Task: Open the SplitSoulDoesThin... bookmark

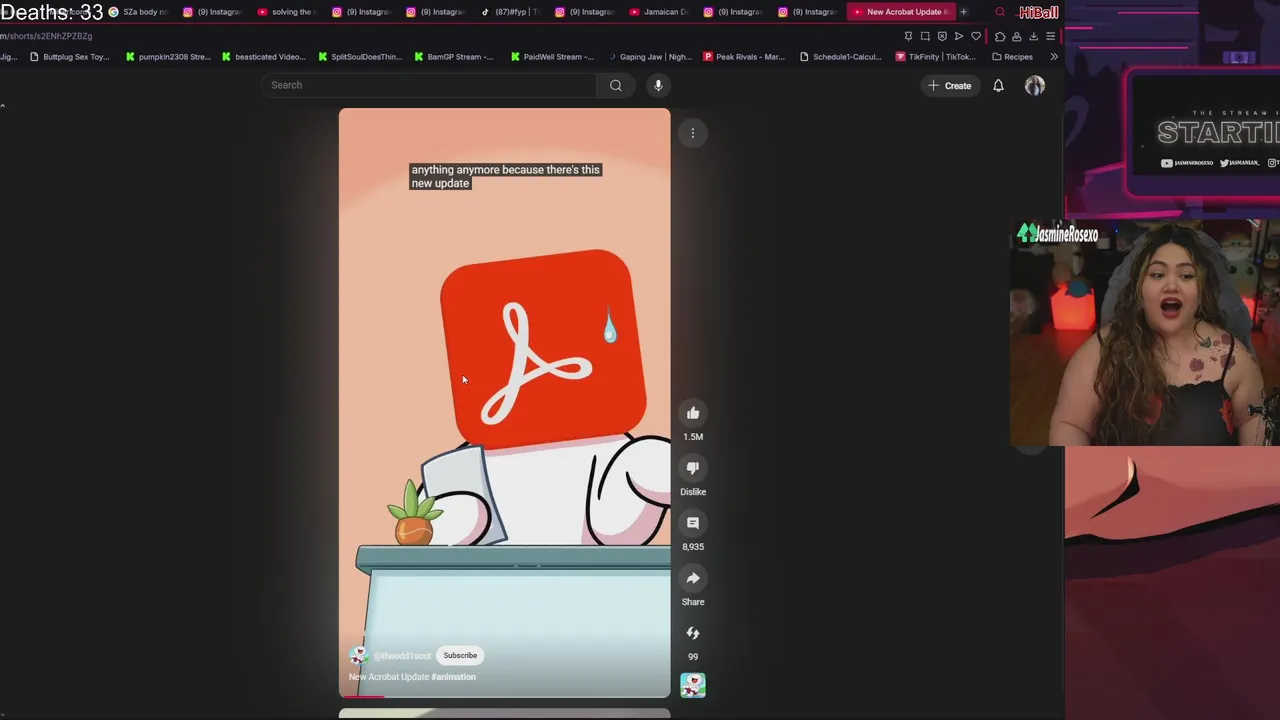Action: [x=359, y=57]
